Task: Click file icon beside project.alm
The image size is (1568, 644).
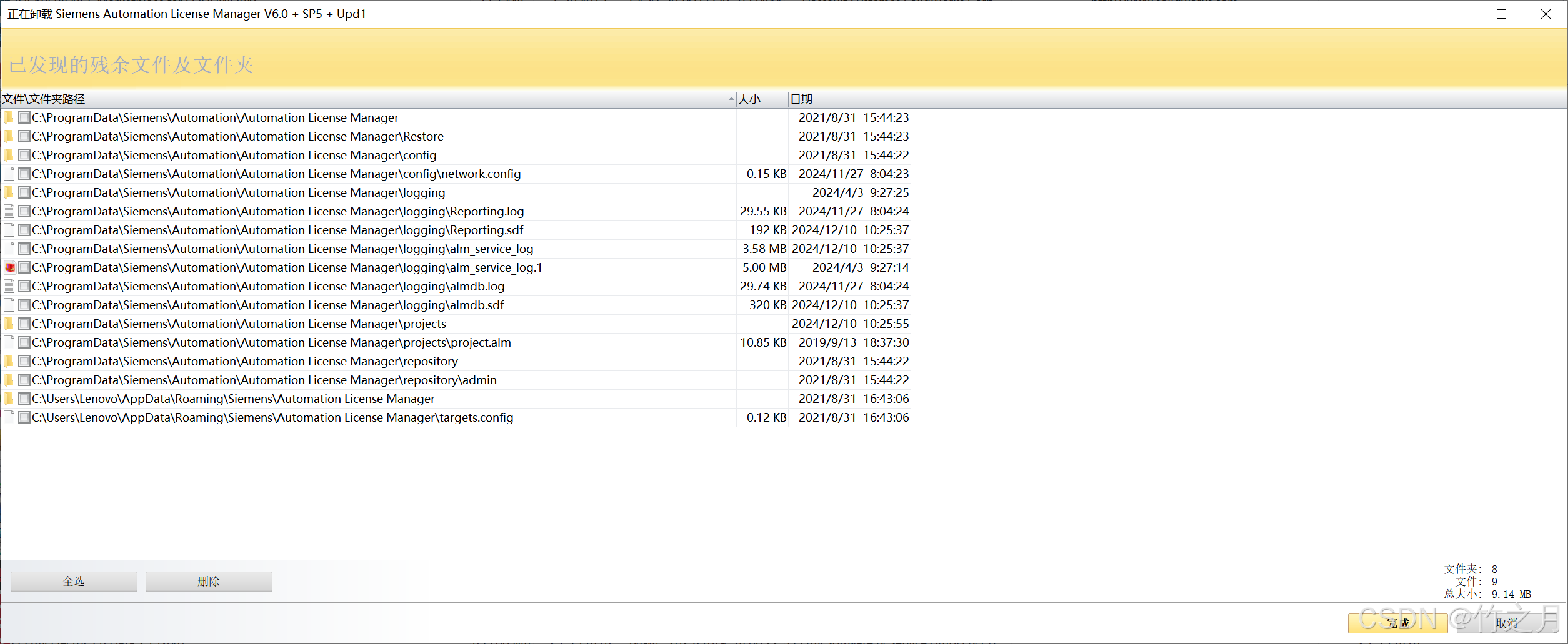Action: [x=9, y=342]
